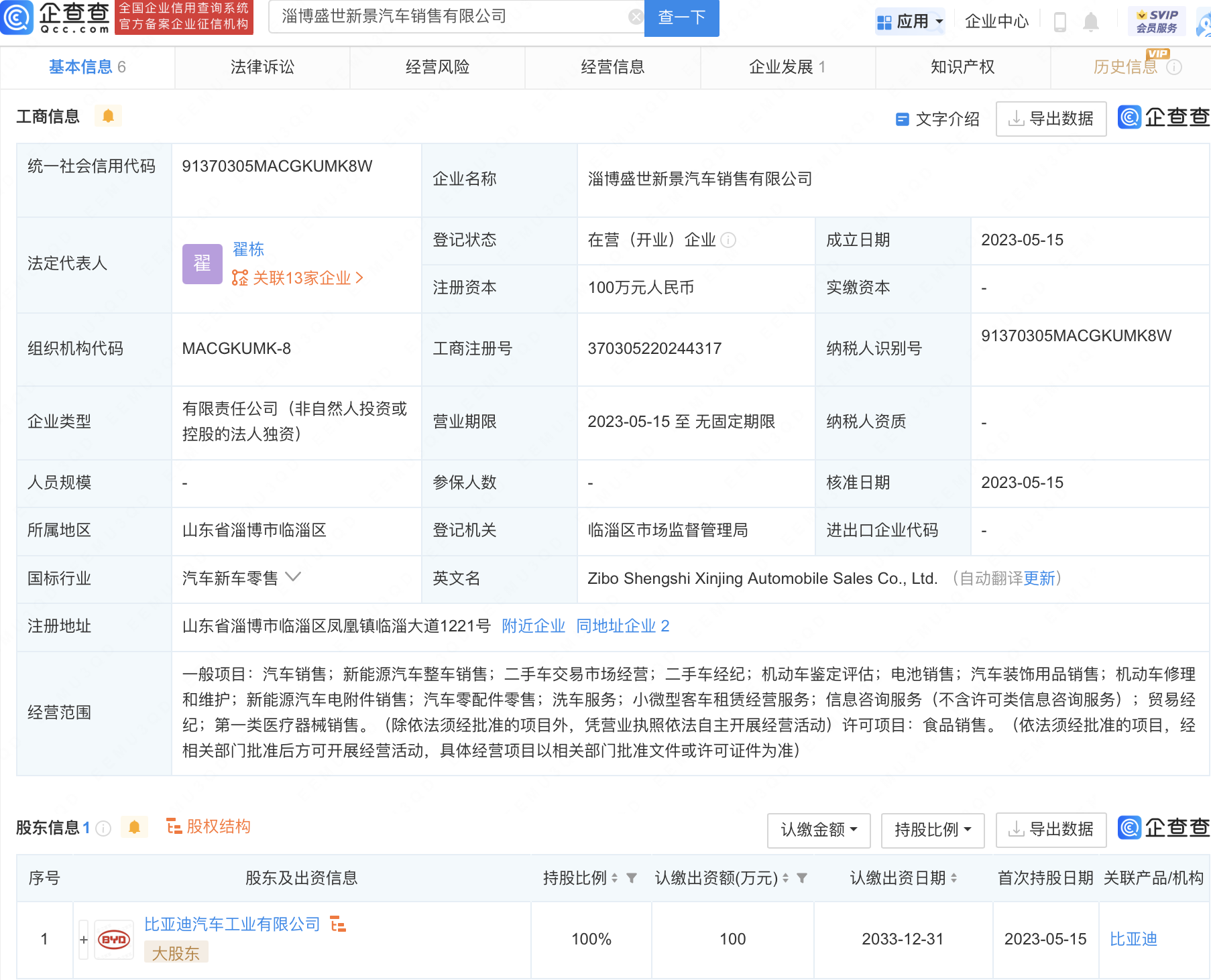Click the bell alert beside 股东信息
Screen dimensions: 1211x980
pyautogui.click(x=134, y=827)
